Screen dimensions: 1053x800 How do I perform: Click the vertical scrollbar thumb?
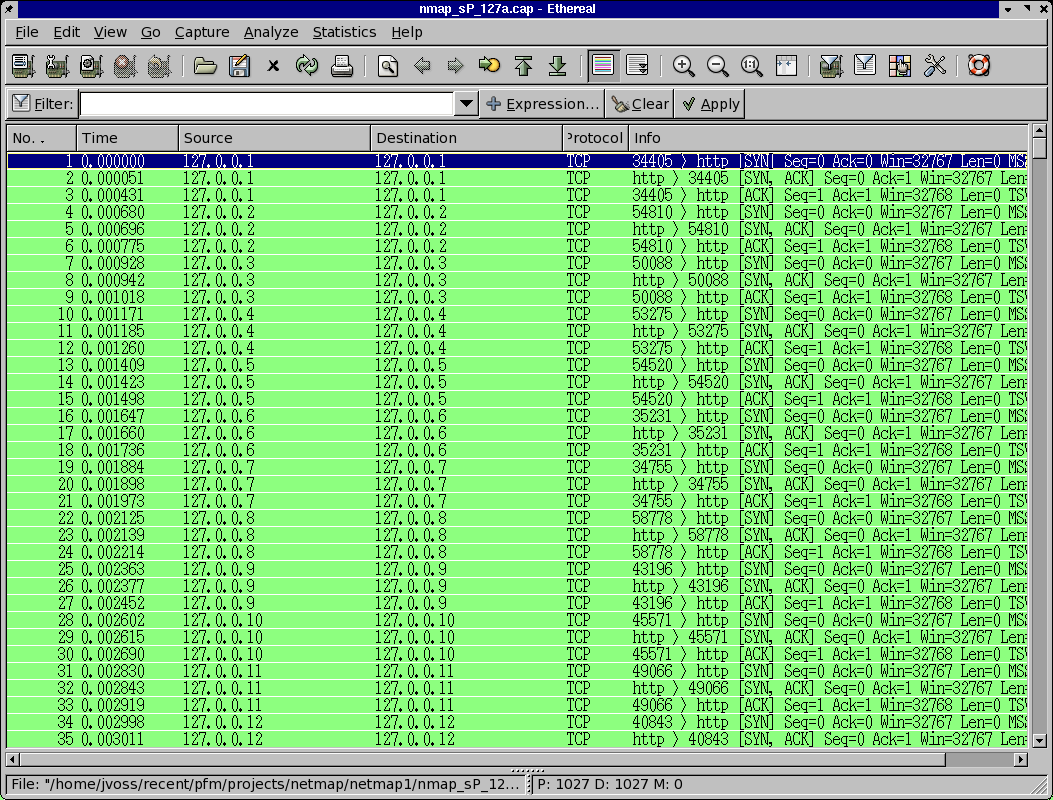[1040, 149]
